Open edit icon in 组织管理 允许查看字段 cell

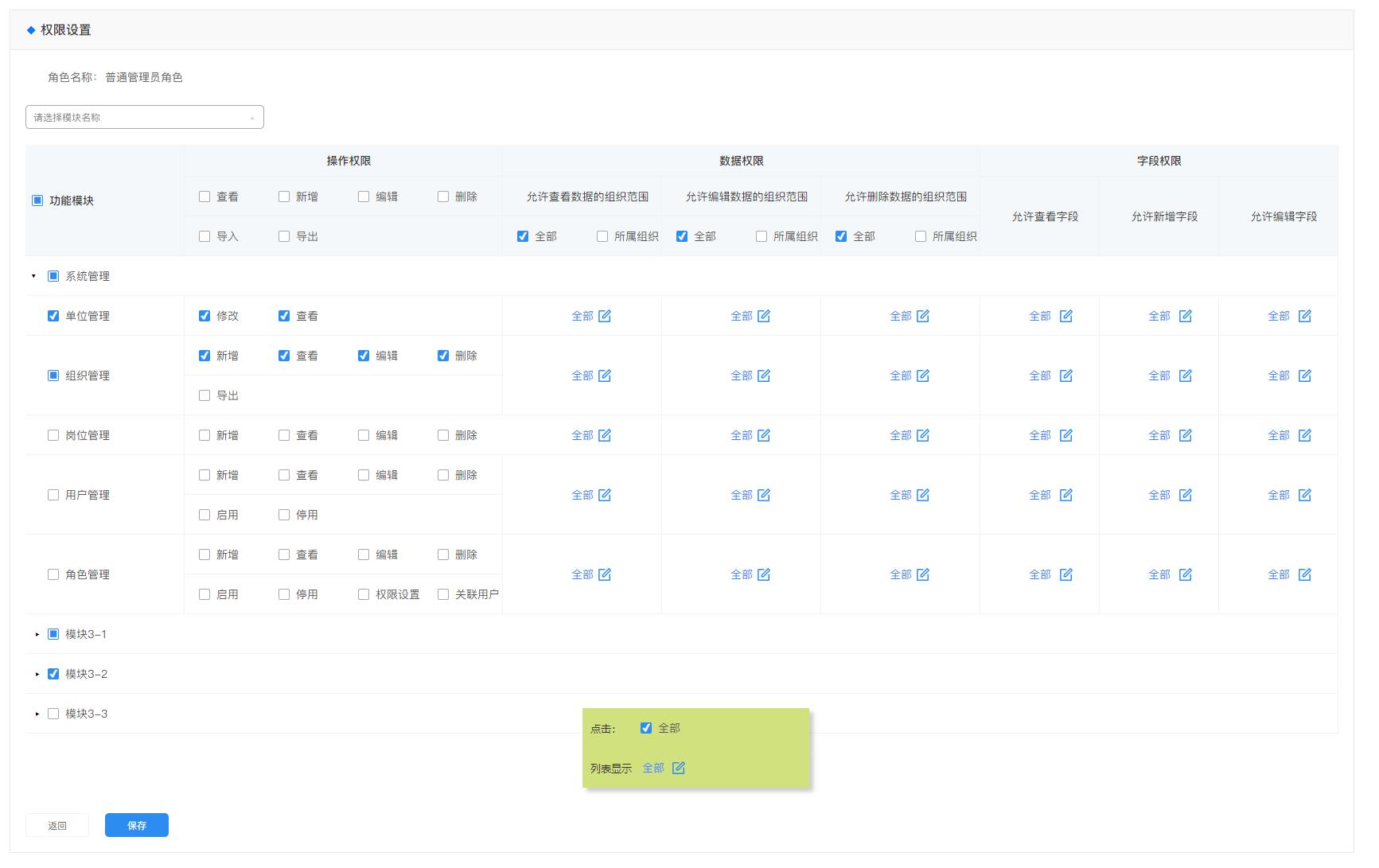1066,376
